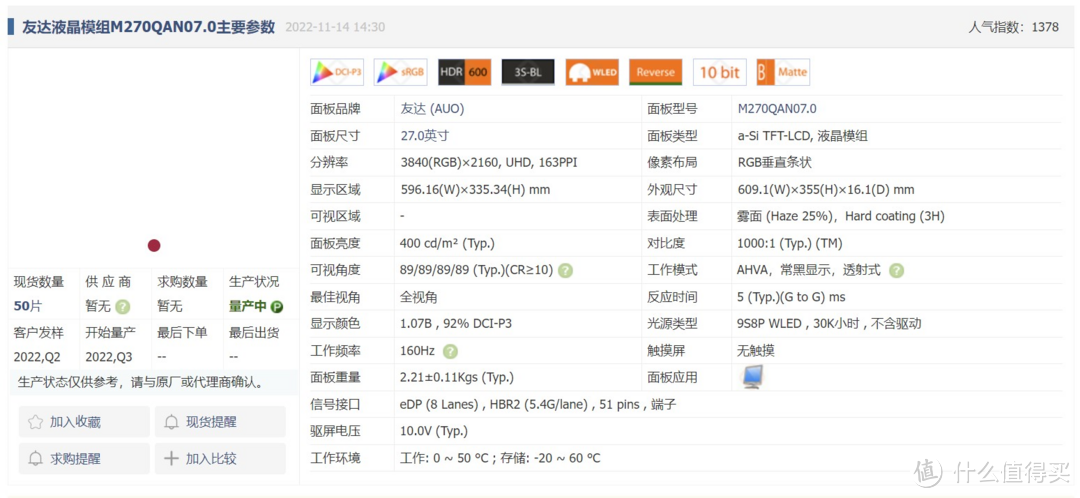Screen dimensions: 1080x498
Task: Click 开始量产 date 2022,Q3
Action: 109,357
